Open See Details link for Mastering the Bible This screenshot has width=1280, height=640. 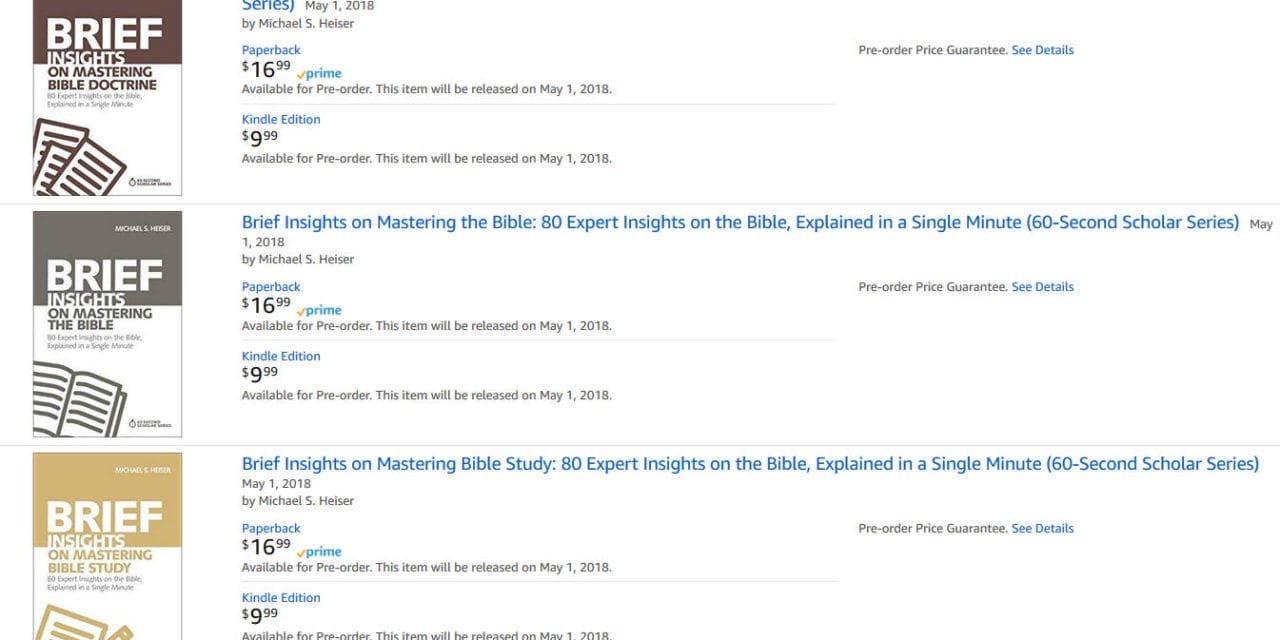tap(1042, 287)
